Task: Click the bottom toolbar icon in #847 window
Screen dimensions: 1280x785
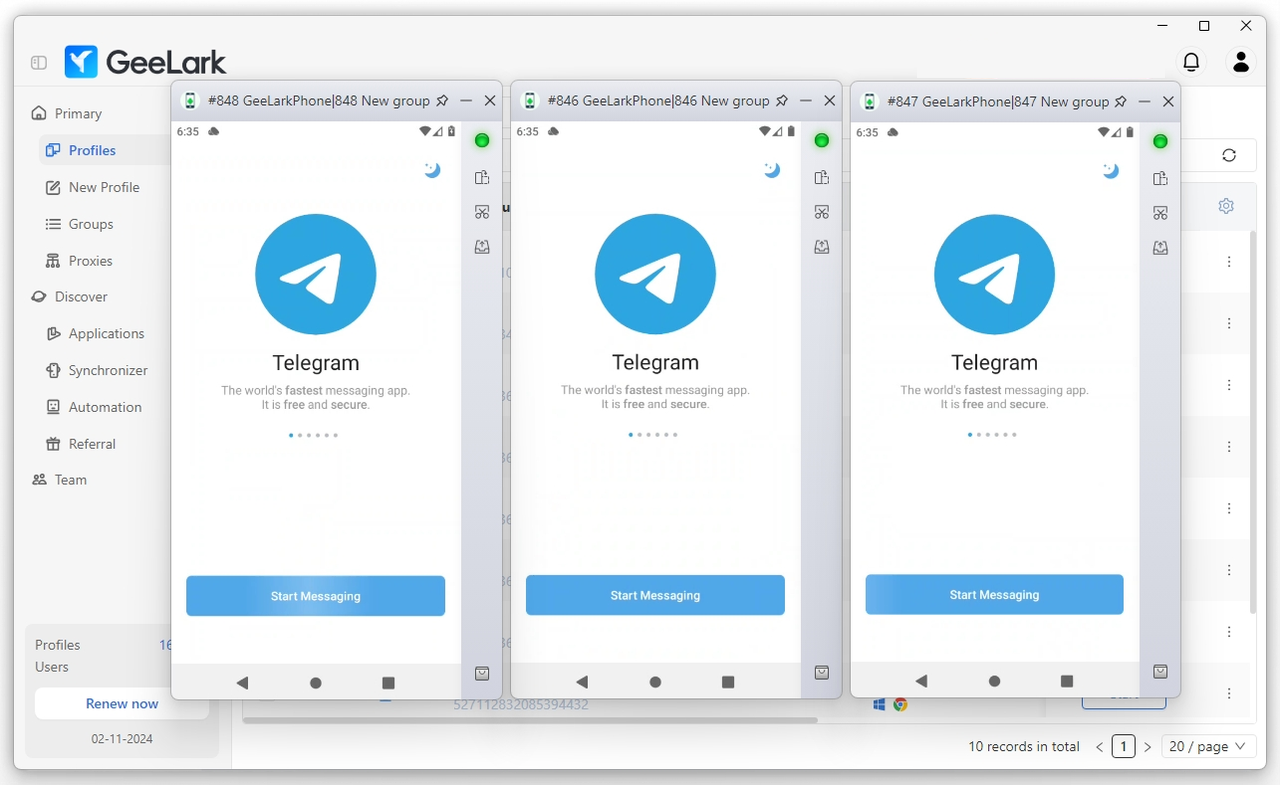Action: coord(1160,672)
